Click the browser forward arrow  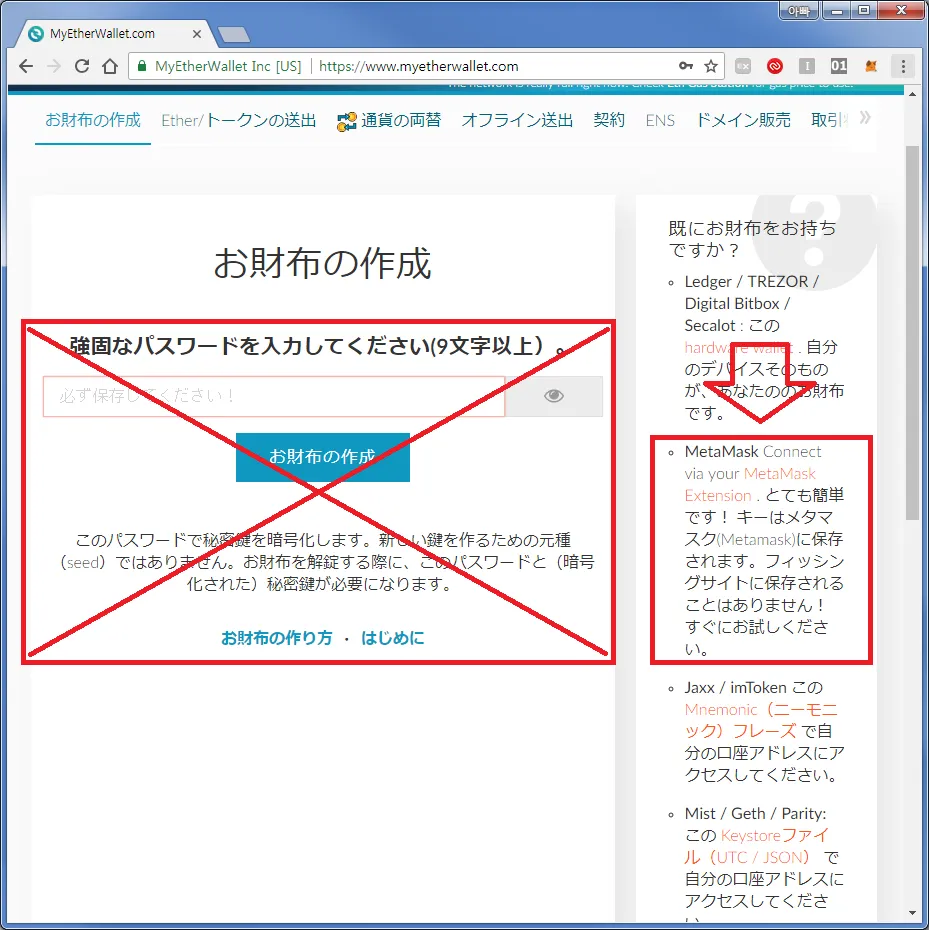click(x=54, y=66)
